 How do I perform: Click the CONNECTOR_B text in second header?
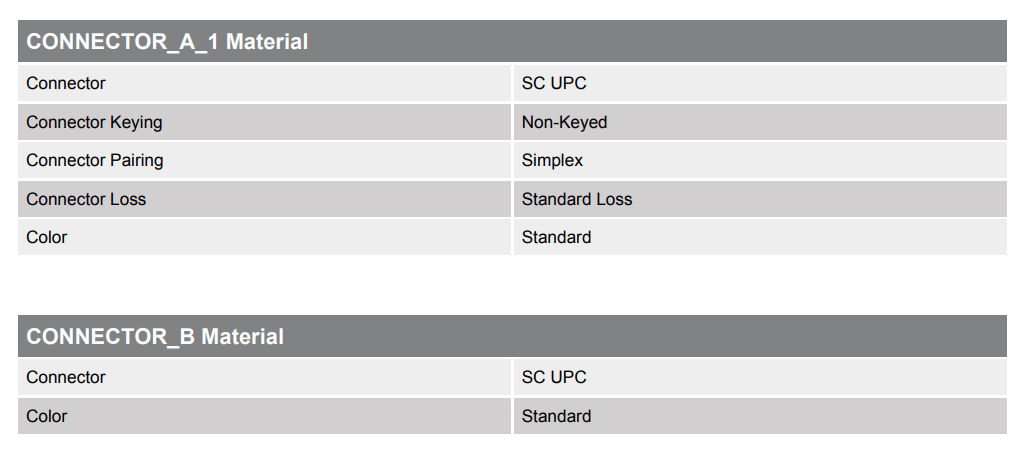tap(111, 337)
